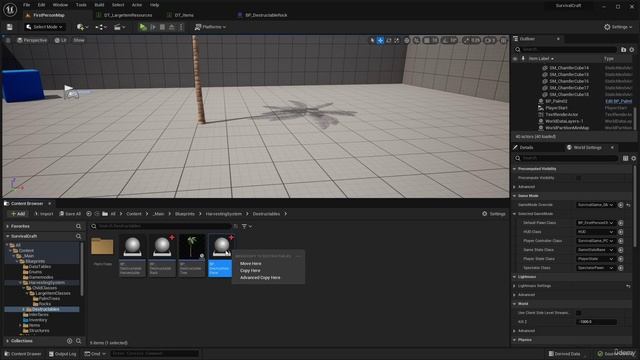The width and height of the screenshot is (640, 360).
Task: Switch to the World Settings tab
Action: click(x=587, y=147)
